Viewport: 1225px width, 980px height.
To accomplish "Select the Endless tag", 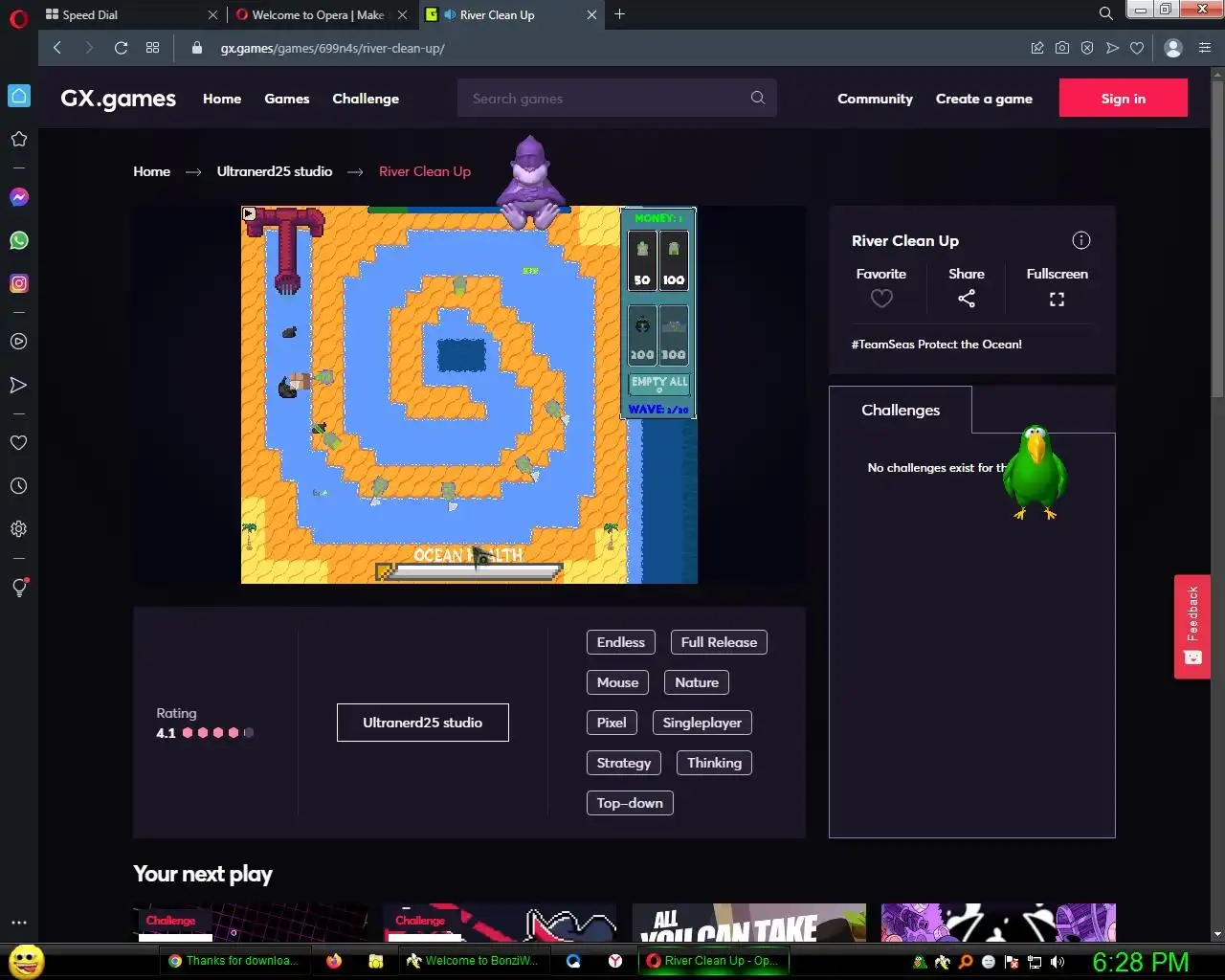I will [x=621, y=642].
